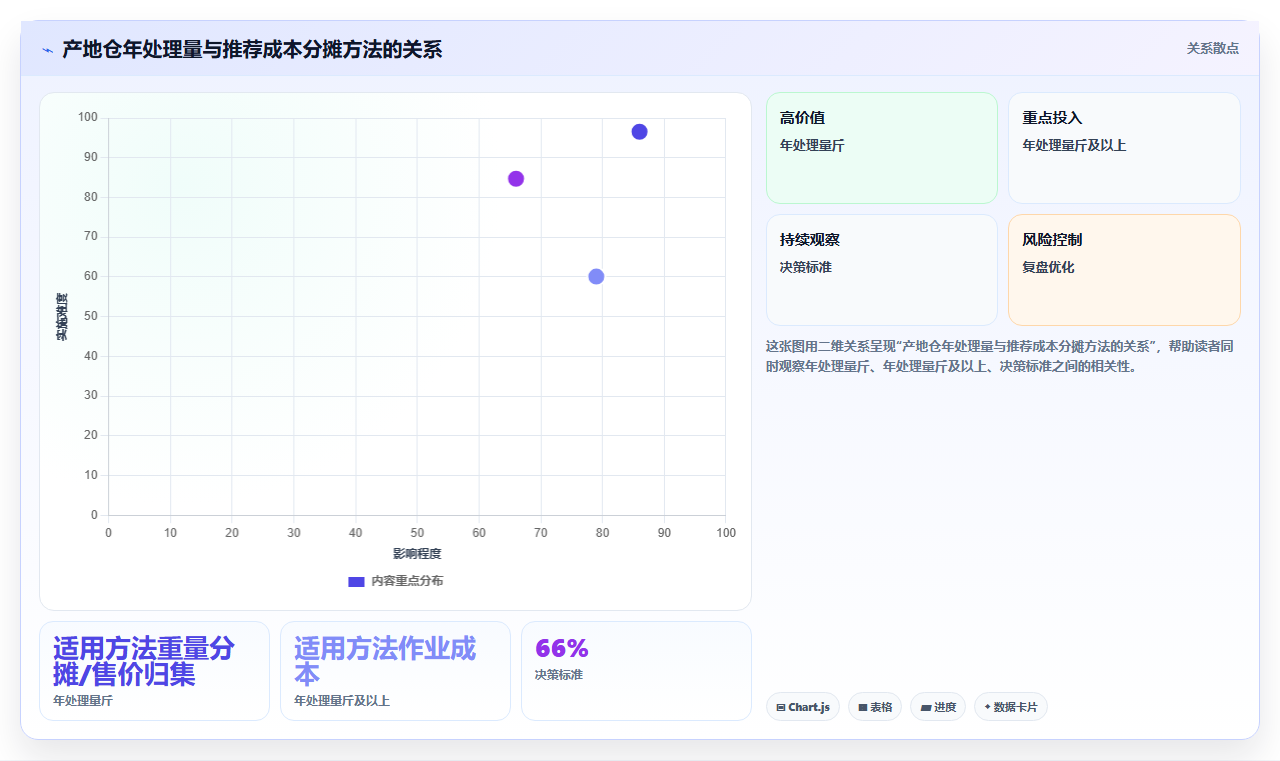
Task: Click the 进度 chip
Action: pos(938,707)
